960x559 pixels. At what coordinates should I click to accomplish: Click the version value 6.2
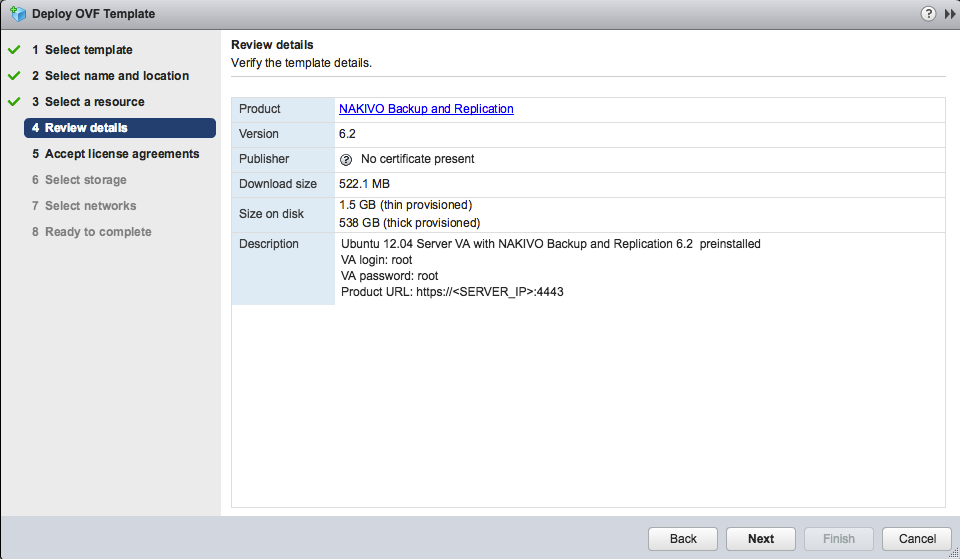tap(348, 134)
